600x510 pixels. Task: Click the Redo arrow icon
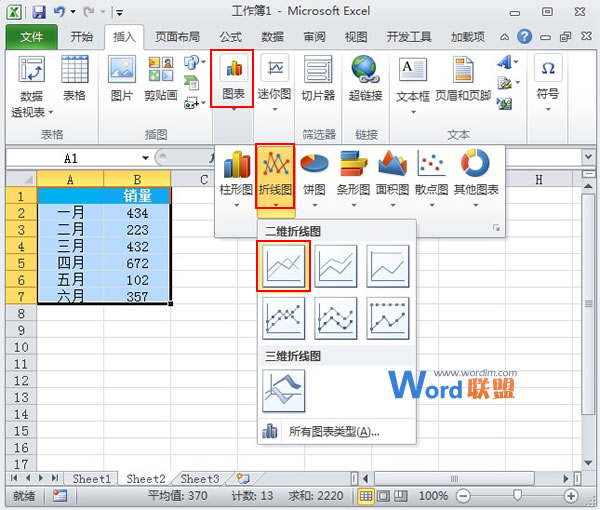(89, 12)
